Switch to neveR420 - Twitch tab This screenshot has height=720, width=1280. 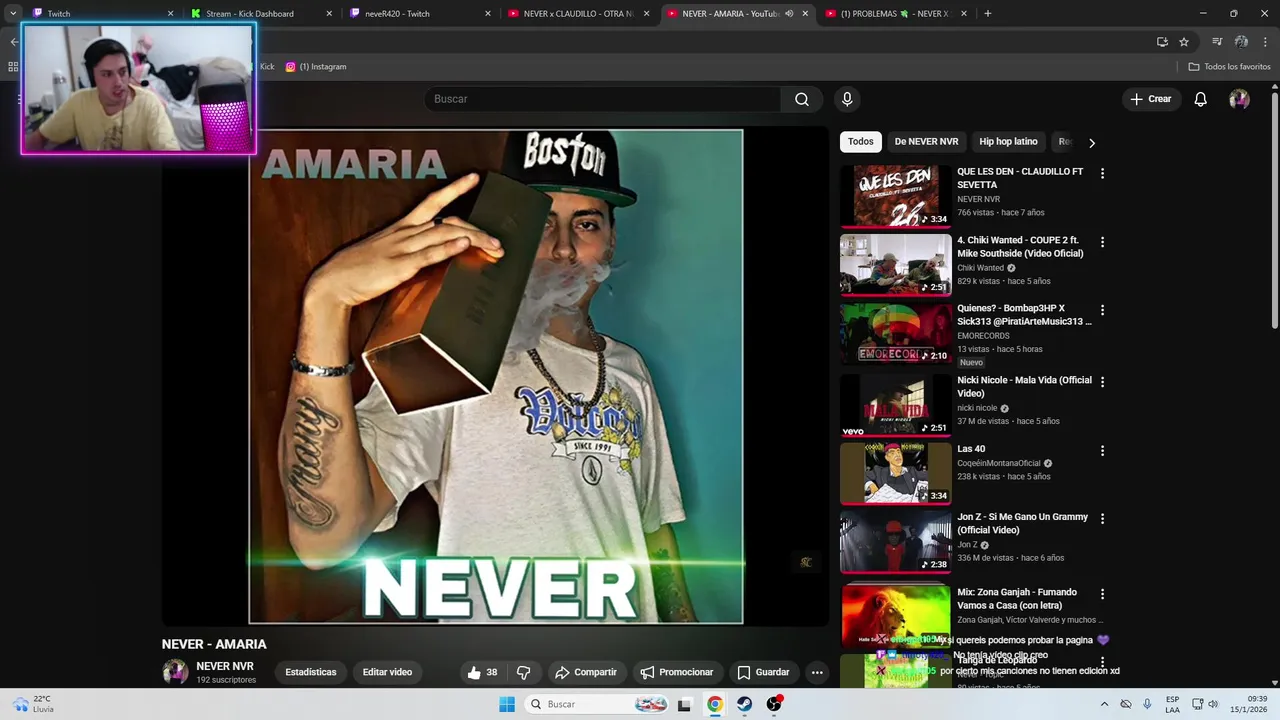pyautogui.click(x=421, y=14)
